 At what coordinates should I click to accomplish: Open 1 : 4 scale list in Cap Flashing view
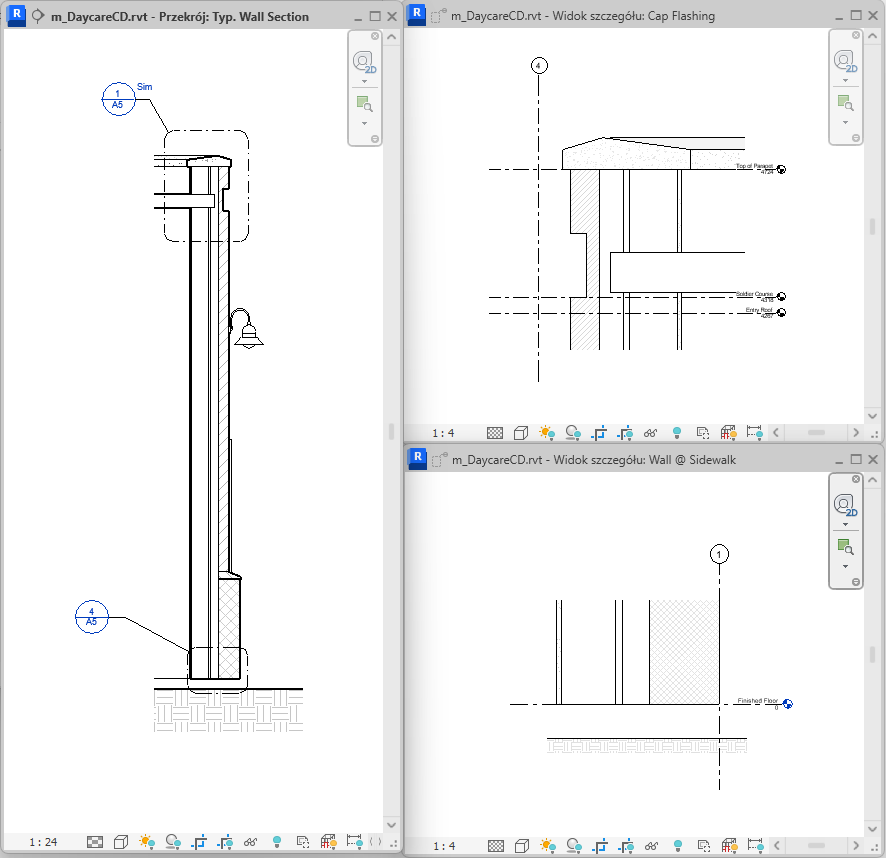(444, 434)
